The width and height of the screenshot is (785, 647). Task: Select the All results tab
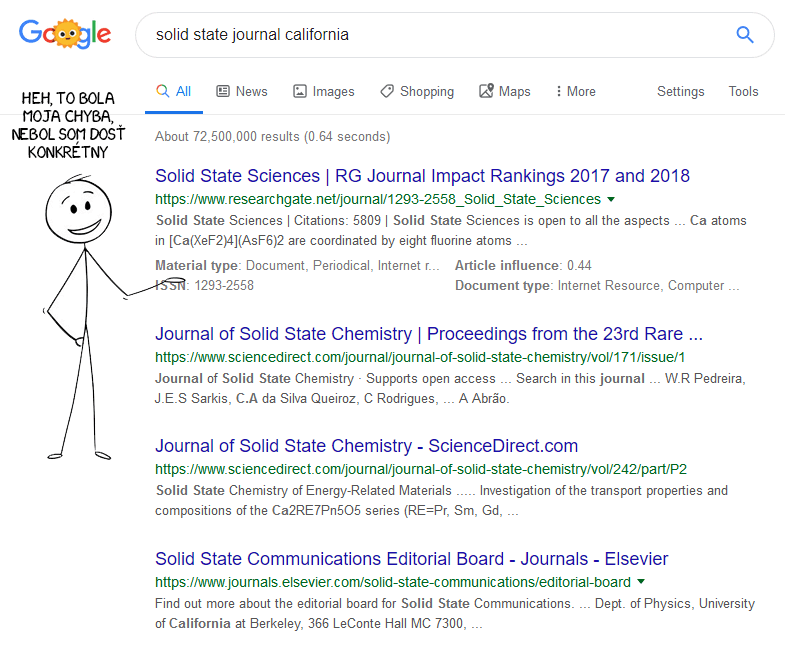click(173, 91)
